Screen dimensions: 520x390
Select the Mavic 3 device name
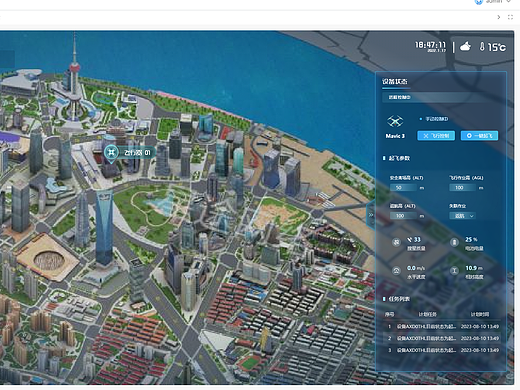(x=395, y=136)
